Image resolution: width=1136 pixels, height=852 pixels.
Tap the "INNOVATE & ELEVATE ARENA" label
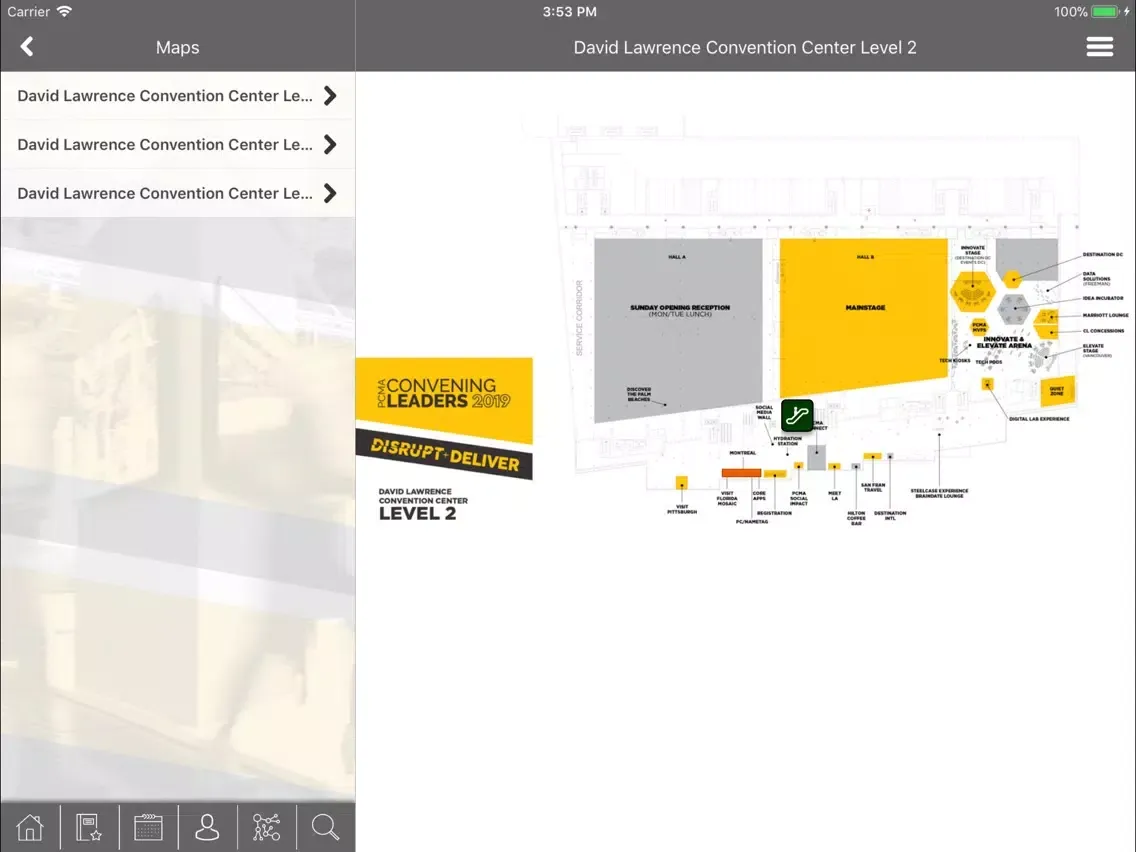coord(1004,343)
